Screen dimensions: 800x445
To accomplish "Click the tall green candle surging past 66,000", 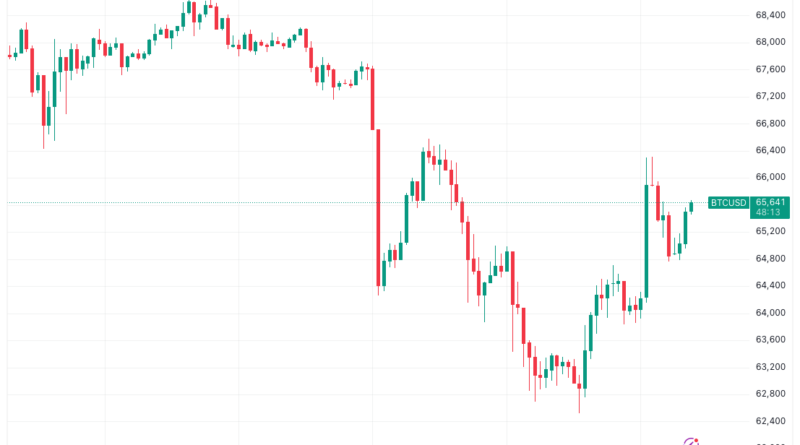I will tap(646, 240).
